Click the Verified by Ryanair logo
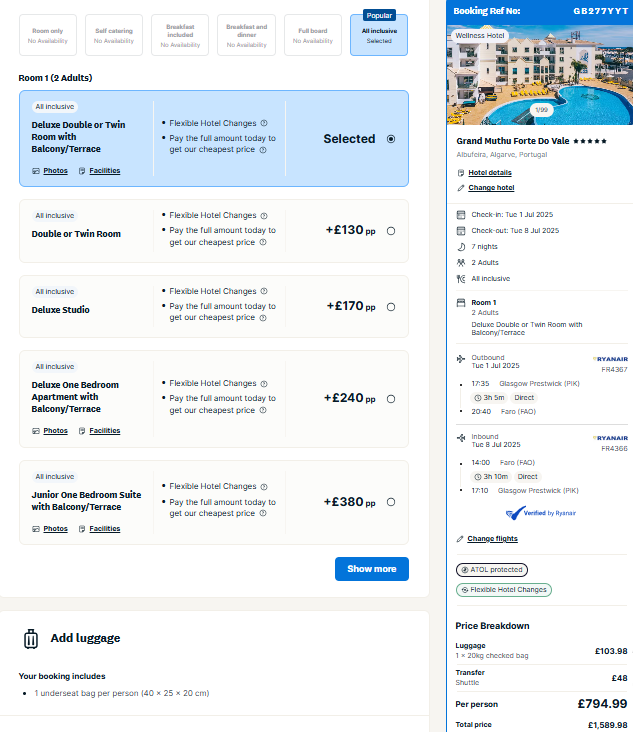 pos(541,513)
